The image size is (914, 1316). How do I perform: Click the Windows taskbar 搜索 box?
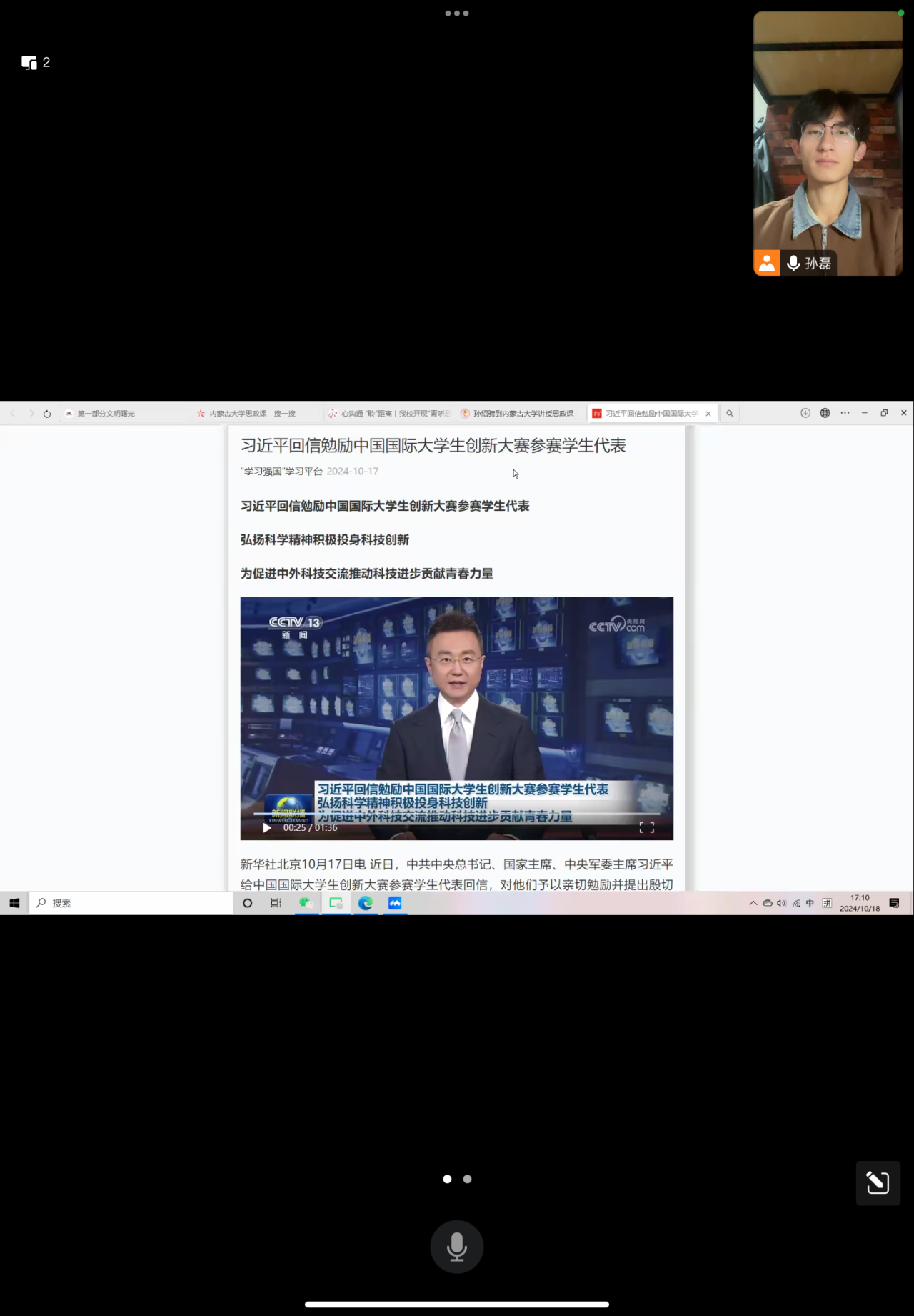[x=132, y=903]
